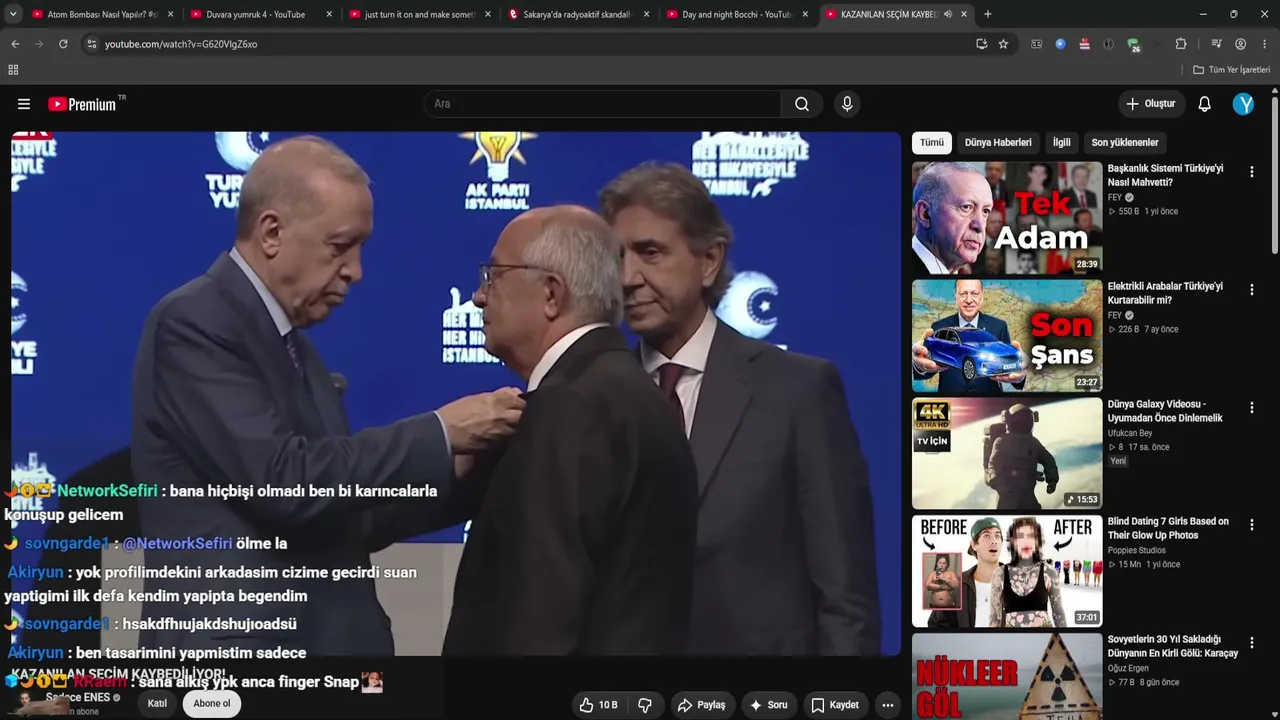
Task: Go back to the previous page
Action: [x=15, y=44]
